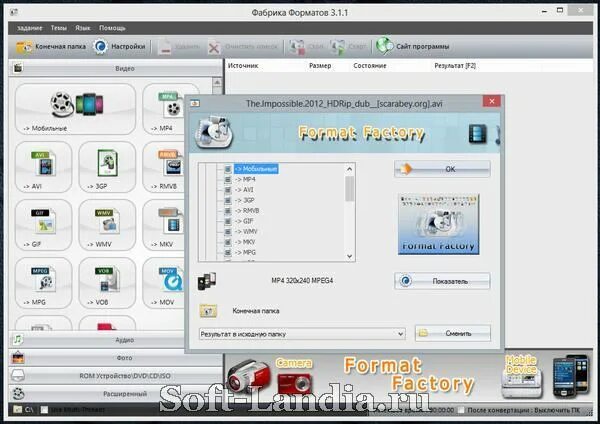Open Сайт программы globe icon
This screenshot has height=424, width=600.
tap(384, 46)
